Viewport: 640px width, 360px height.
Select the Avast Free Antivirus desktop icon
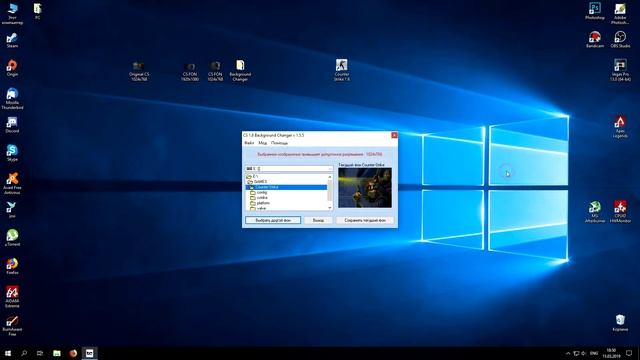tap(12, 184)
